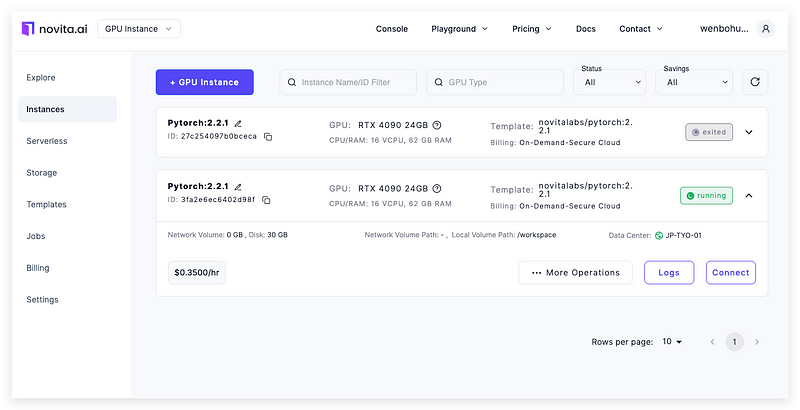Viewport: 800px width, 410px height.
Task: Open the Pricing menu
Action: pyautogui.click(x=532, y=29)
